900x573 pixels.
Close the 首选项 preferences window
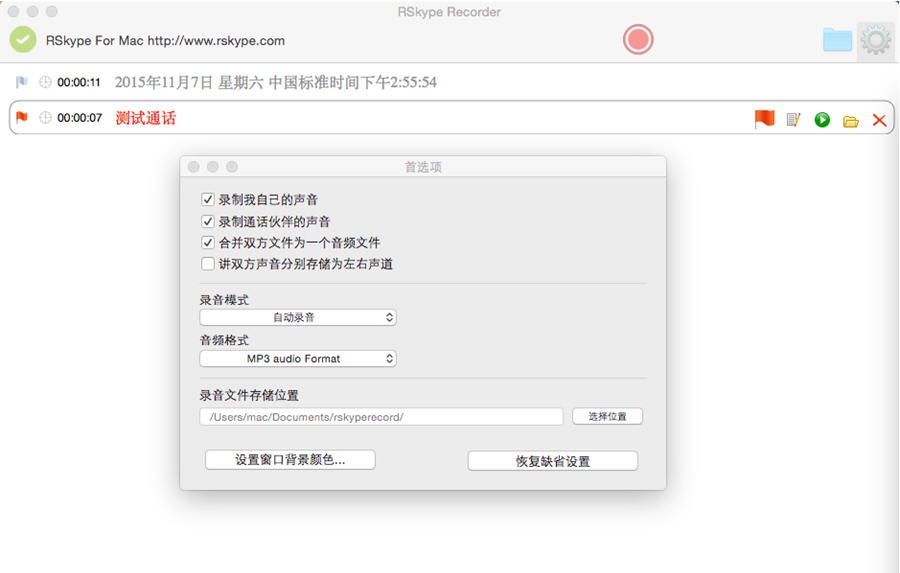click(x=193, y=167)
